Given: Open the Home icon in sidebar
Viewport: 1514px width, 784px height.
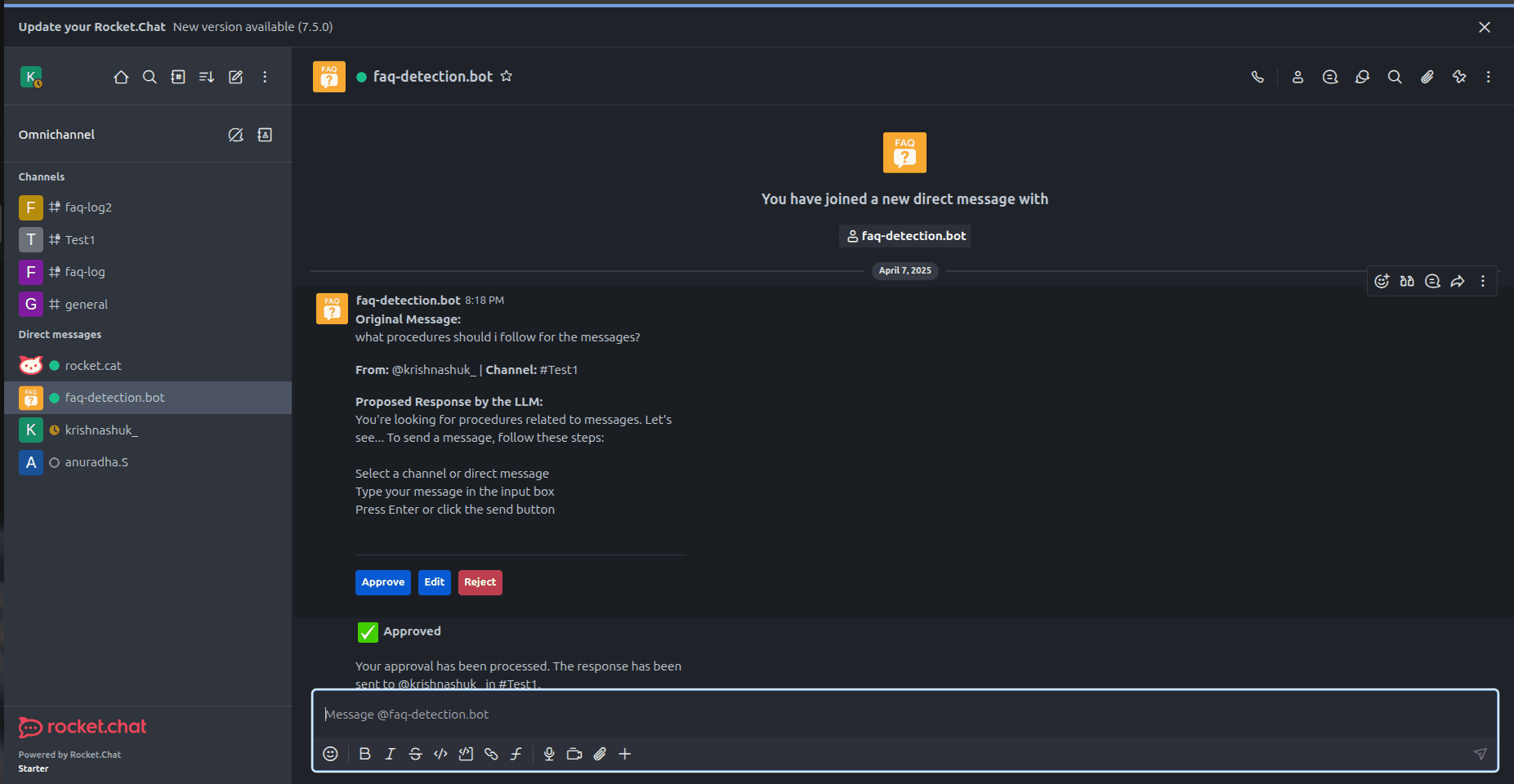Looking at the screenshot, I should pos(121,77).
